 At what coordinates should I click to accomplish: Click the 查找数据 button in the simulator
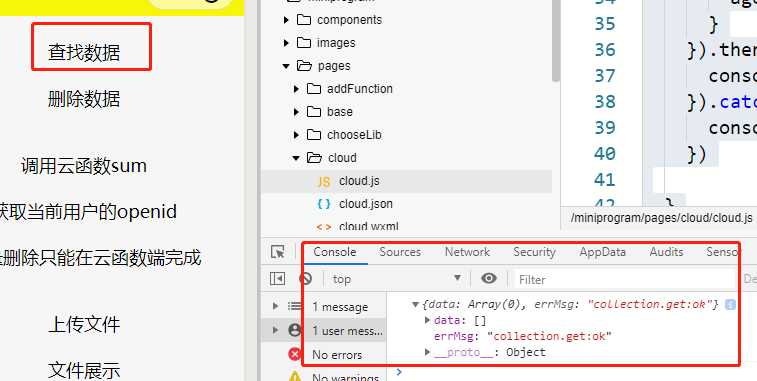click(x=84, y=52)
